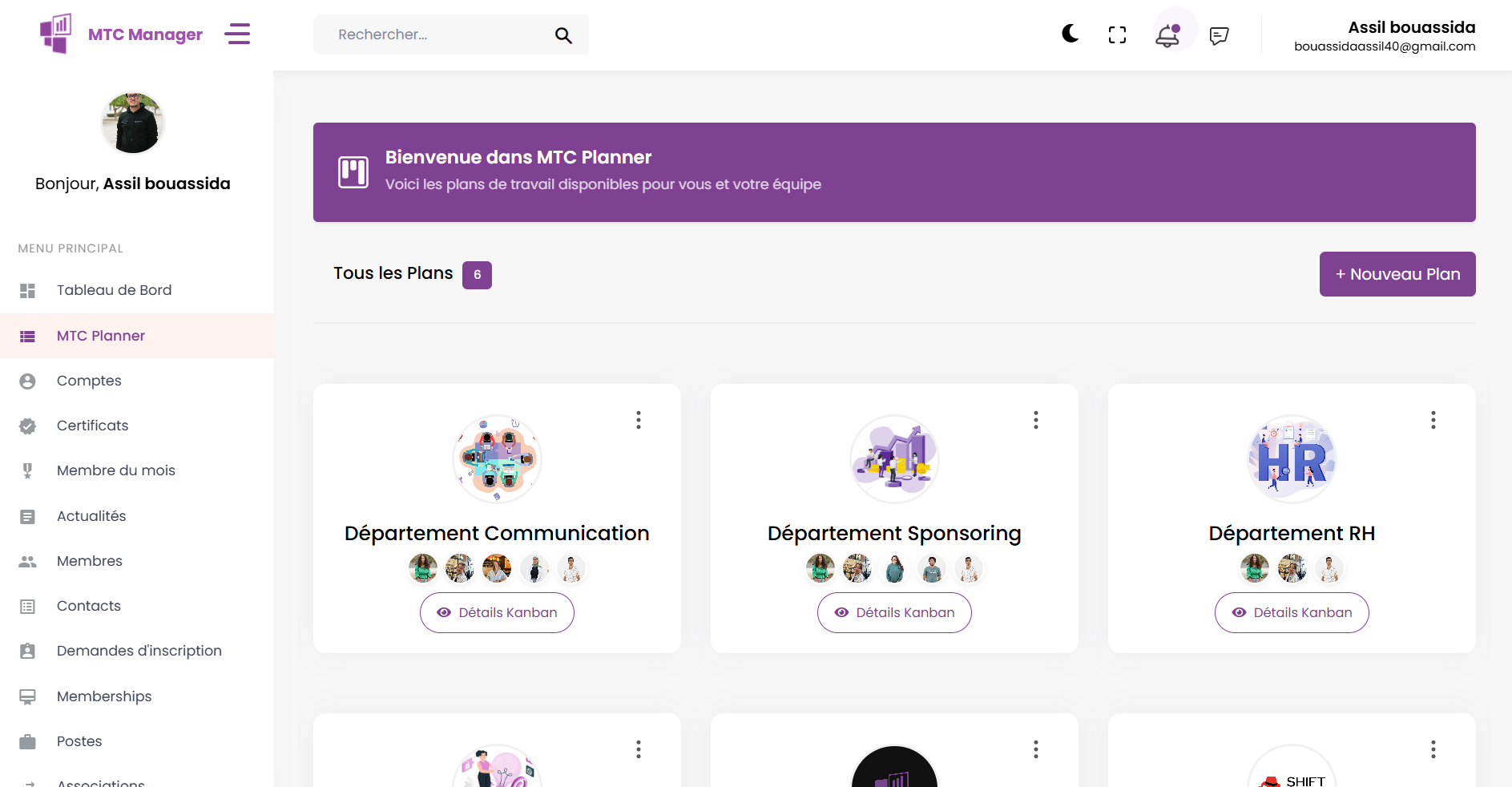This screenshot has height=787, width=1512.
Task: Open options menu for Département Sponsoring
Action: [x=1036, y=420]
